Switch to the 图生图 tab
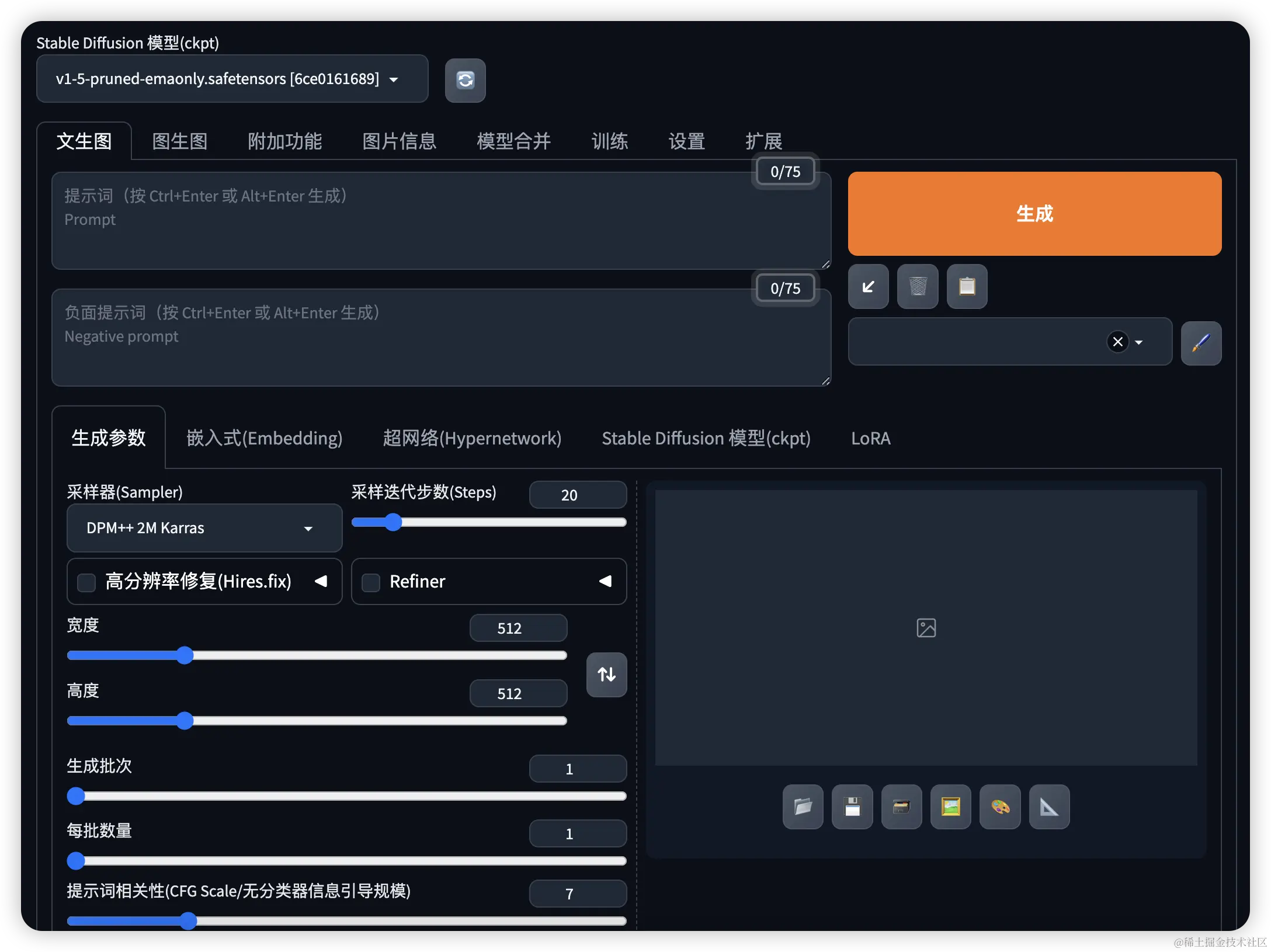1271x952 pixels. pos(180,141)
